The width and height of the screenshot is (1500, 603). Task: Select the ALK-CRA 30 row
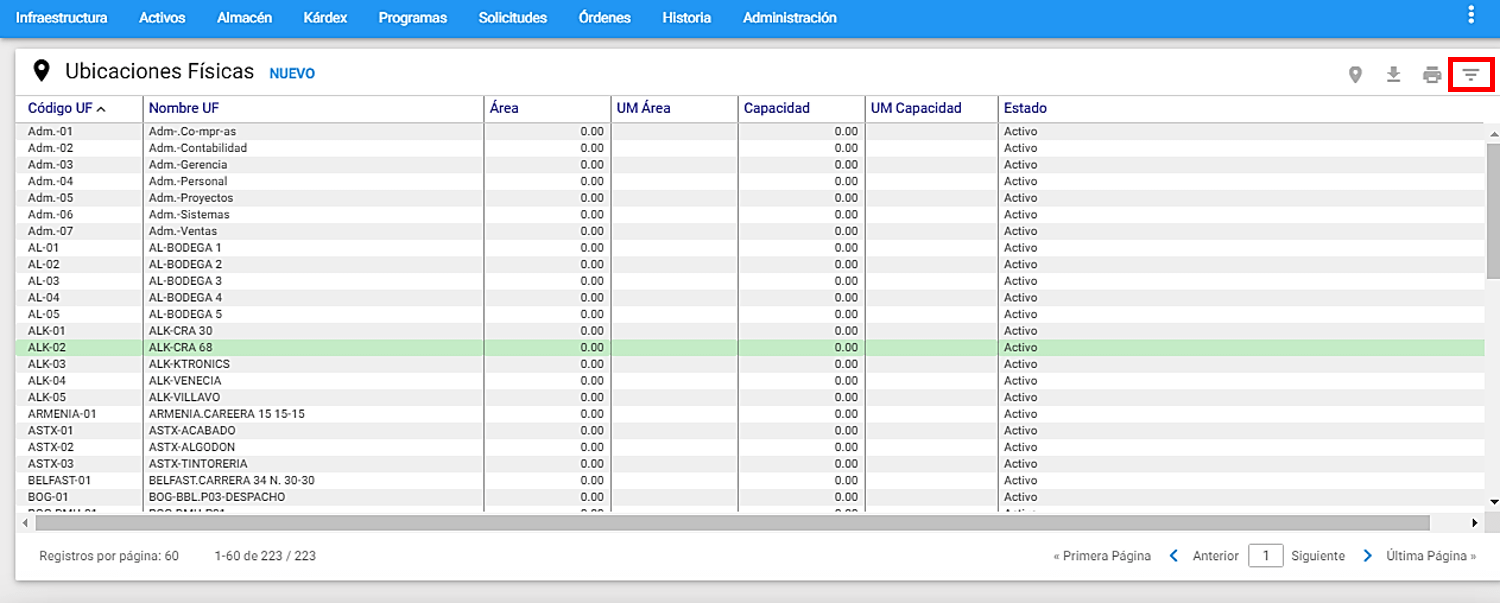click(x=749, y=331)
